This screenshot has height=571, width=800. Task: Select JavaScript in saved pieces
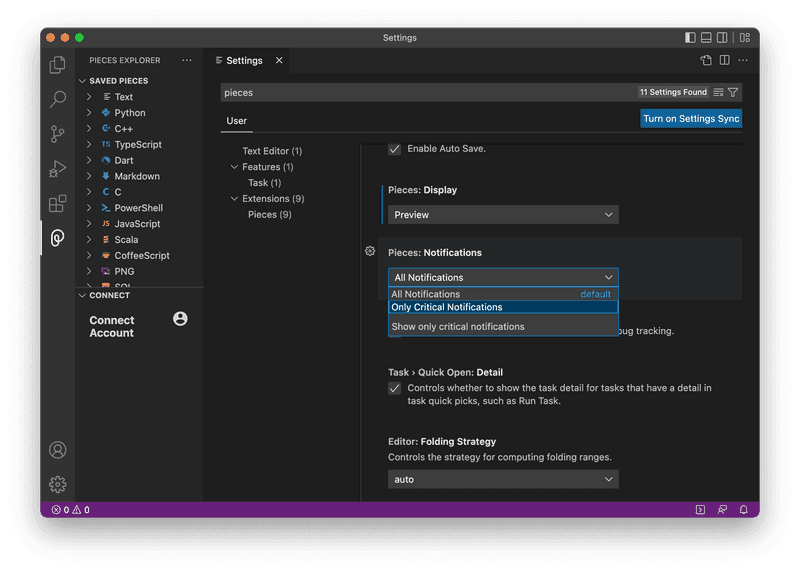pyautogui.click(x=137, y=224)
